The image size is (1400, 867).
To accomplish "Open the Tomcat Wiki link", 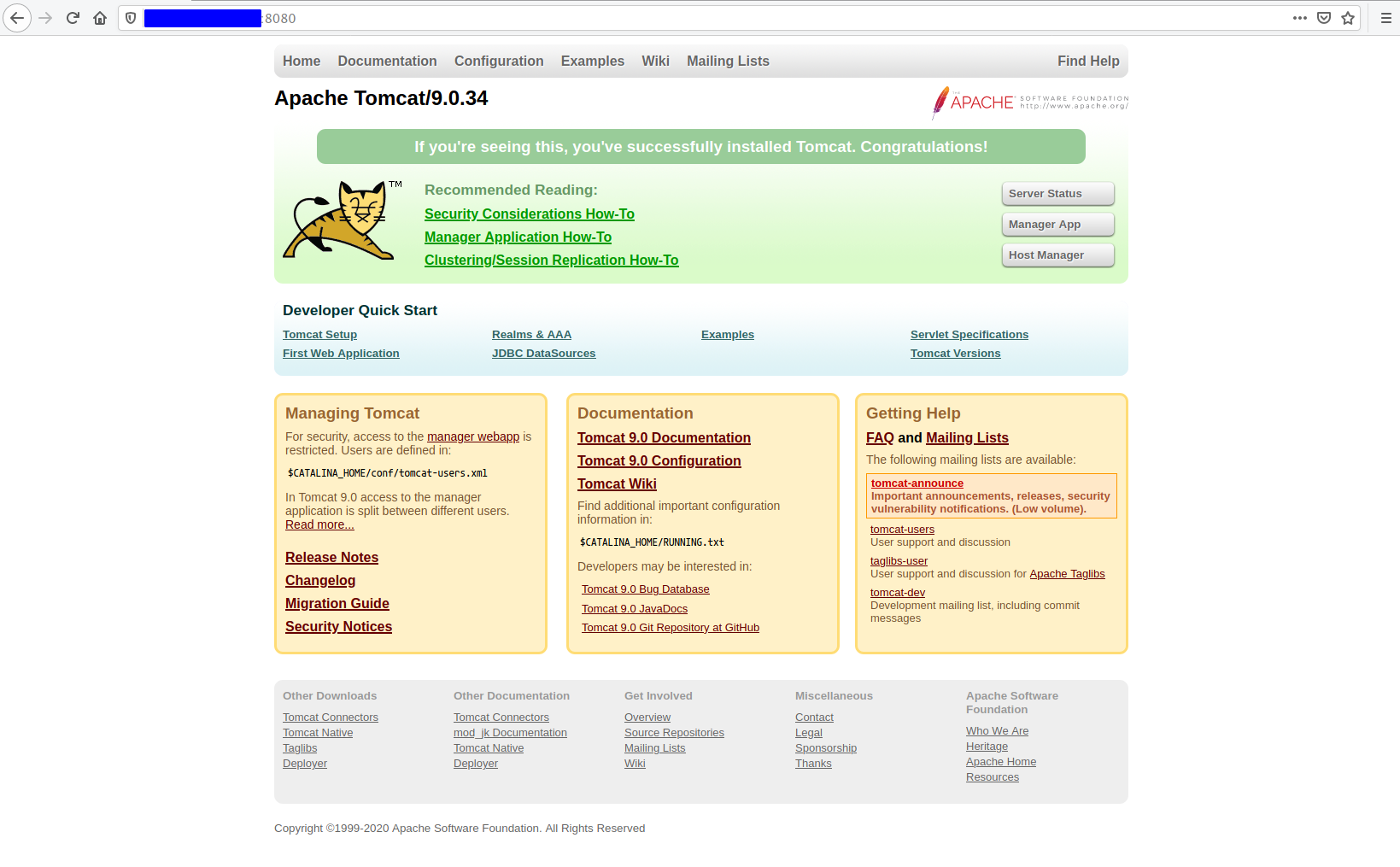I will click(617, 484).
